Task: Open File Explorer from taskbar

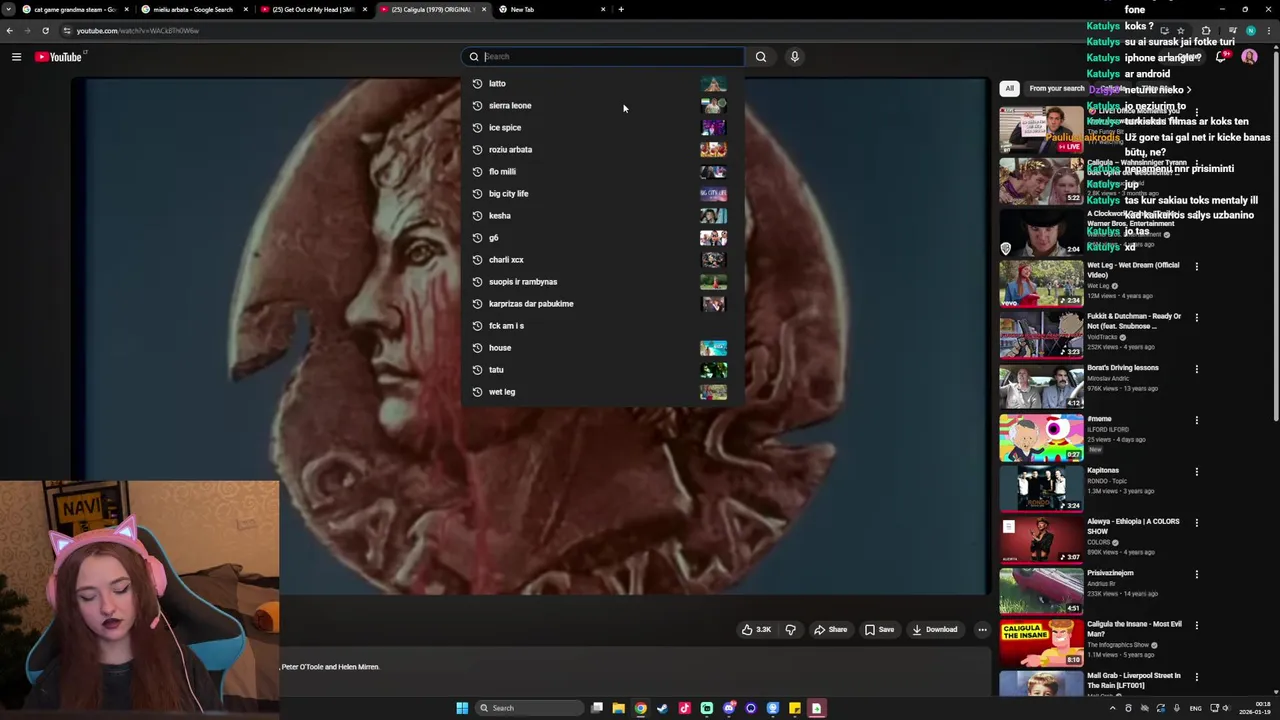Action: [x=618, y=708]
